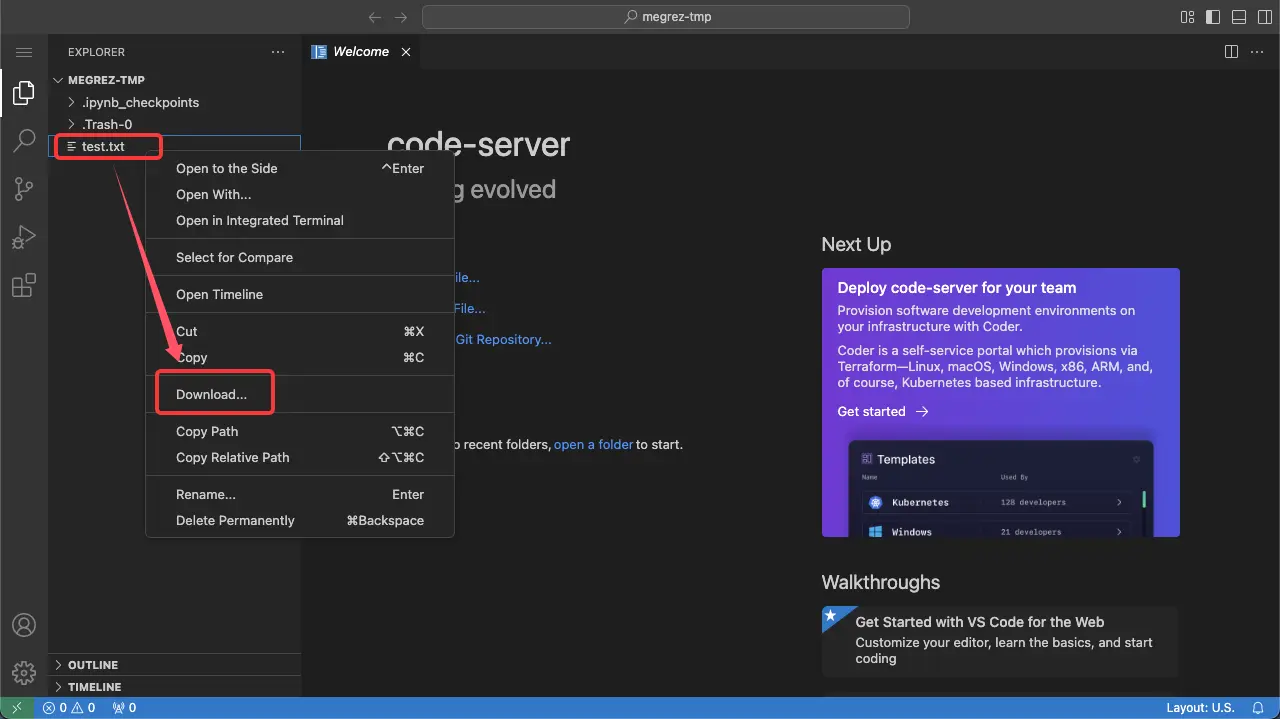This screenshot has width=1280, height=719.
Task: Open the Extensions view
Action: [x=24, y=285]
